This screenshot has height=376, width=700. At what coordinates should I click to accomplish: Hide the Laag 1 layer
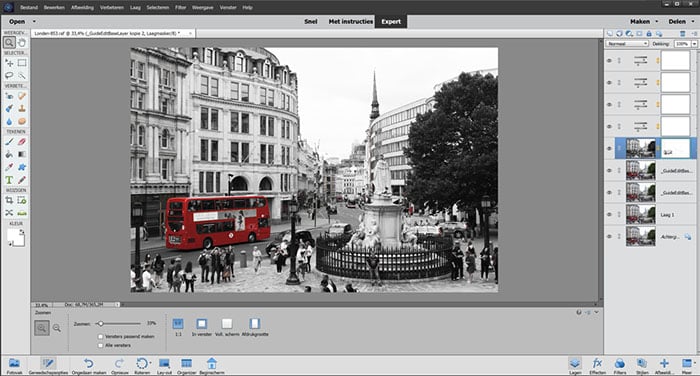point(609,214)
